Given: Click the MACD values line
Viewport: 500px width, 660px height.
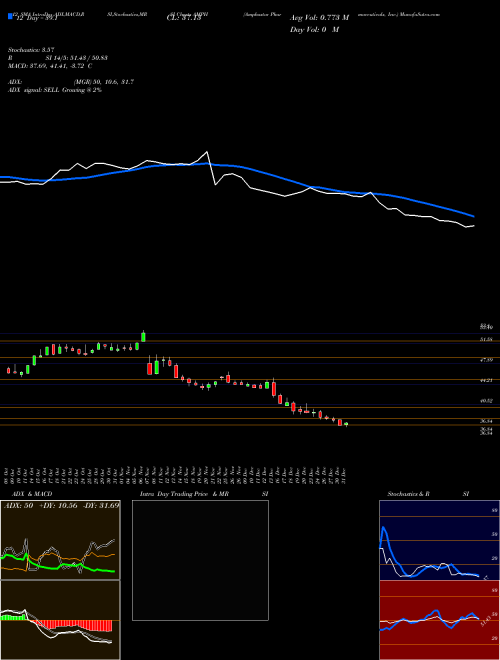Looking at the screenshot, I should [50, 66].
